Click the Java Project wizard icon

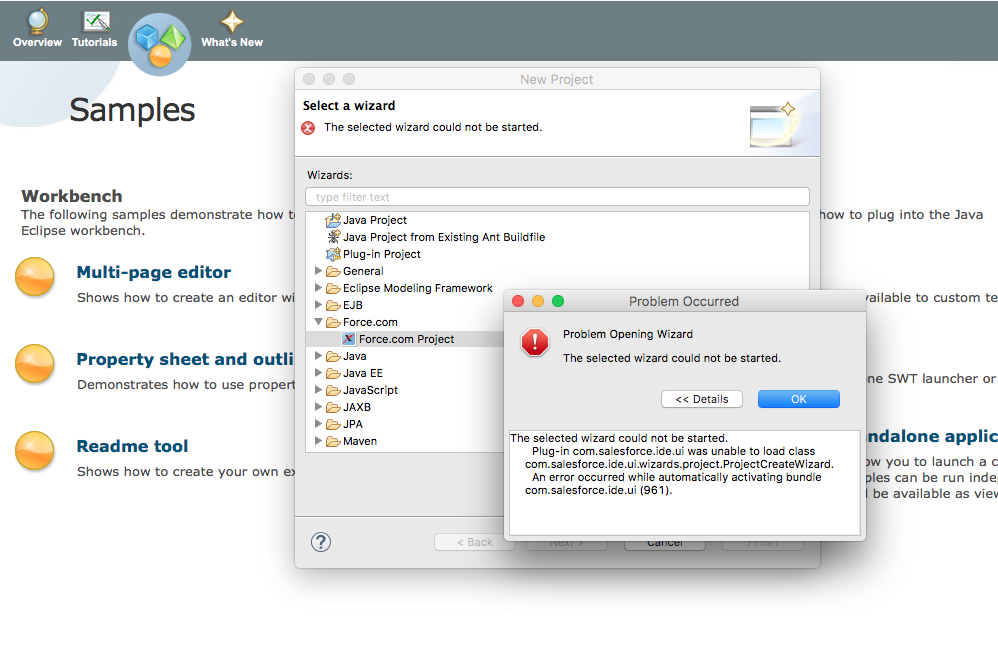point(333,220)
